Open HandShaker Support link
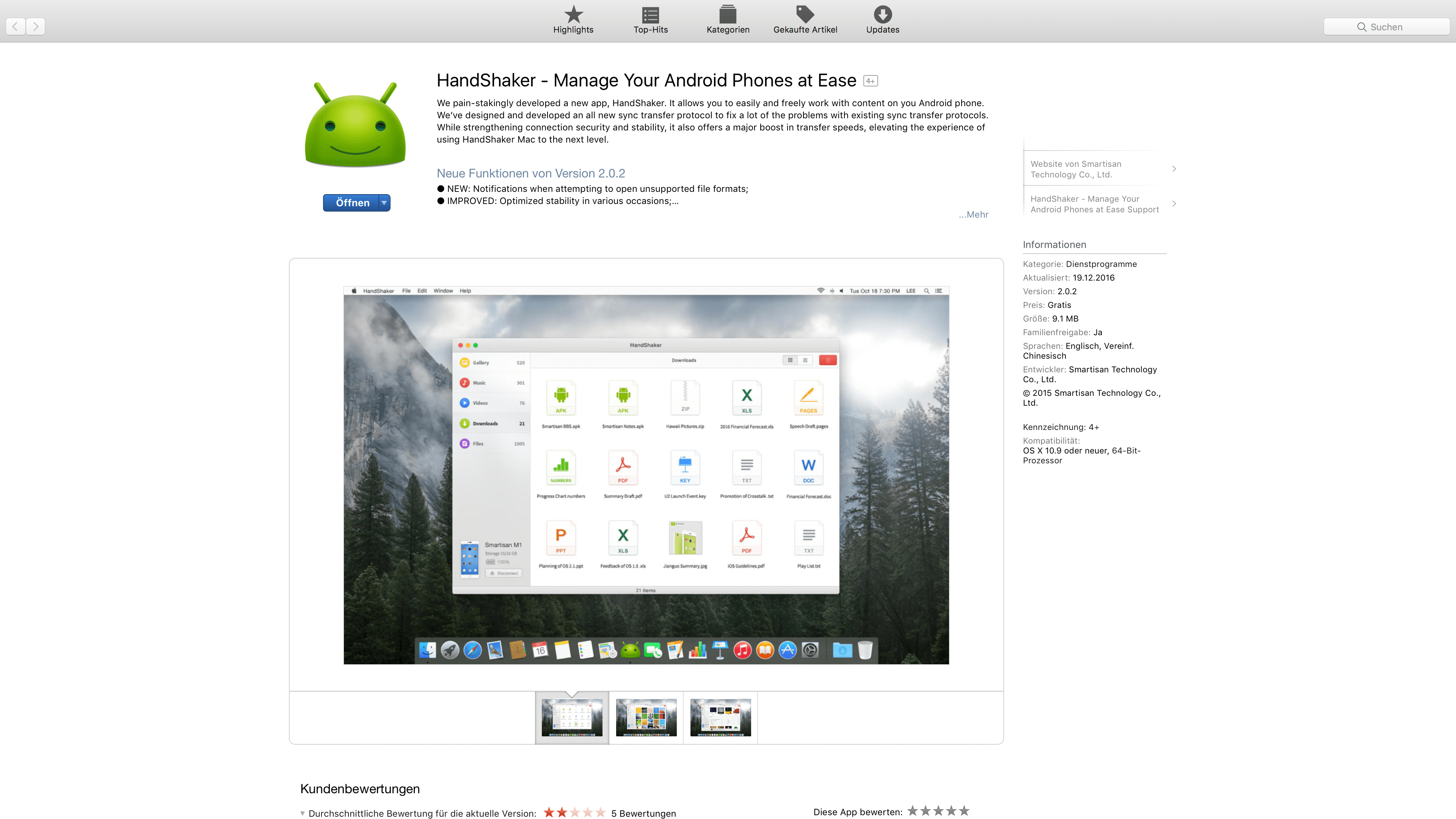The image size is (1456, 819). [x=1094, y=204]
